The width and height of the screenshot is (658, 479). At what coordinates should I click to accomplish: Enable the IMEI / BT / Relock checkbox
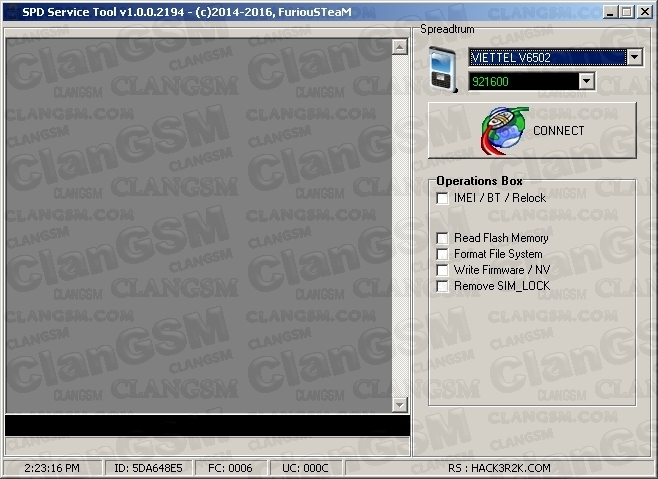point(442,198)
